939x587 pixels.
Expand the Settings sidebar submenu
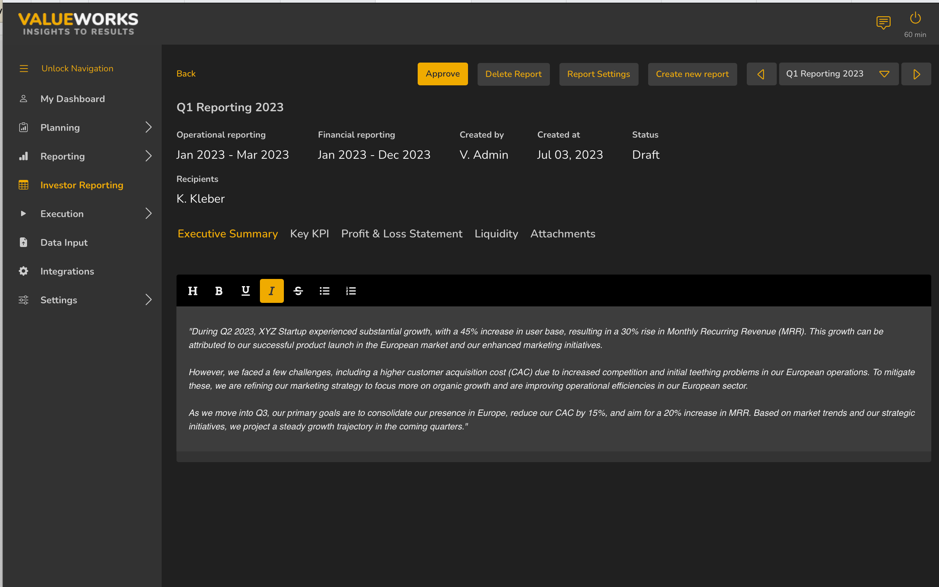[148, 300]
